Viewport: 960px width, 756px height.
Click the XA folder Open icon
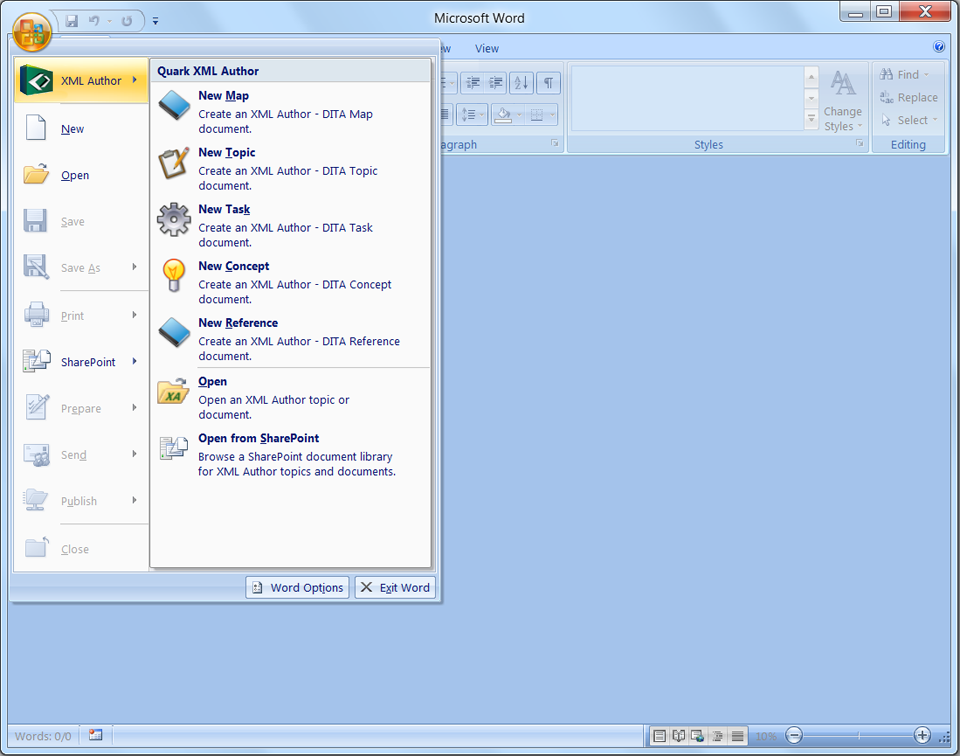point(173,392)
